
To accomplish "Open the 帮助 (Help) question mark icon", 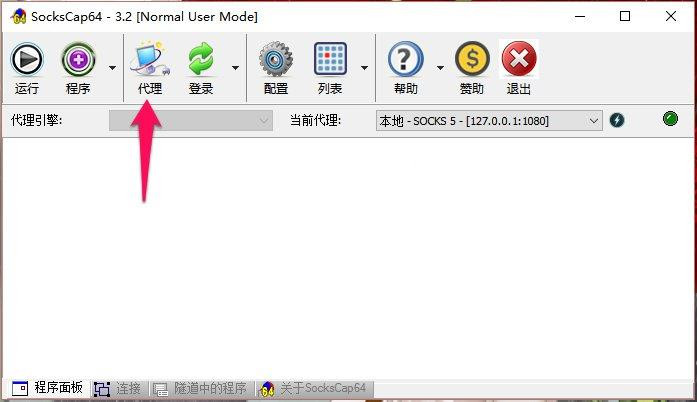I will point(405,61).
